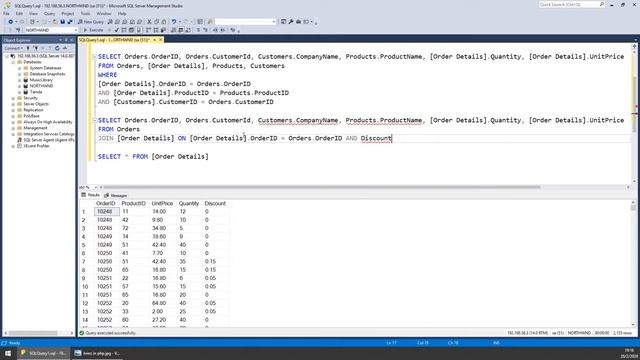
Task: Select the 10248 cell in row 1
Action: (107, 211)
